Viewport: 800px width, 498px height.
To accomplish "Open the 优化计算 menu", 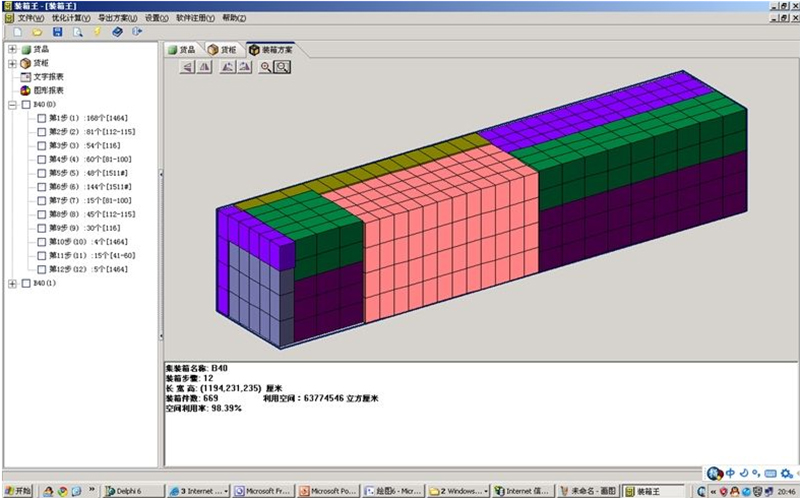I will click(x=71, y=18).
